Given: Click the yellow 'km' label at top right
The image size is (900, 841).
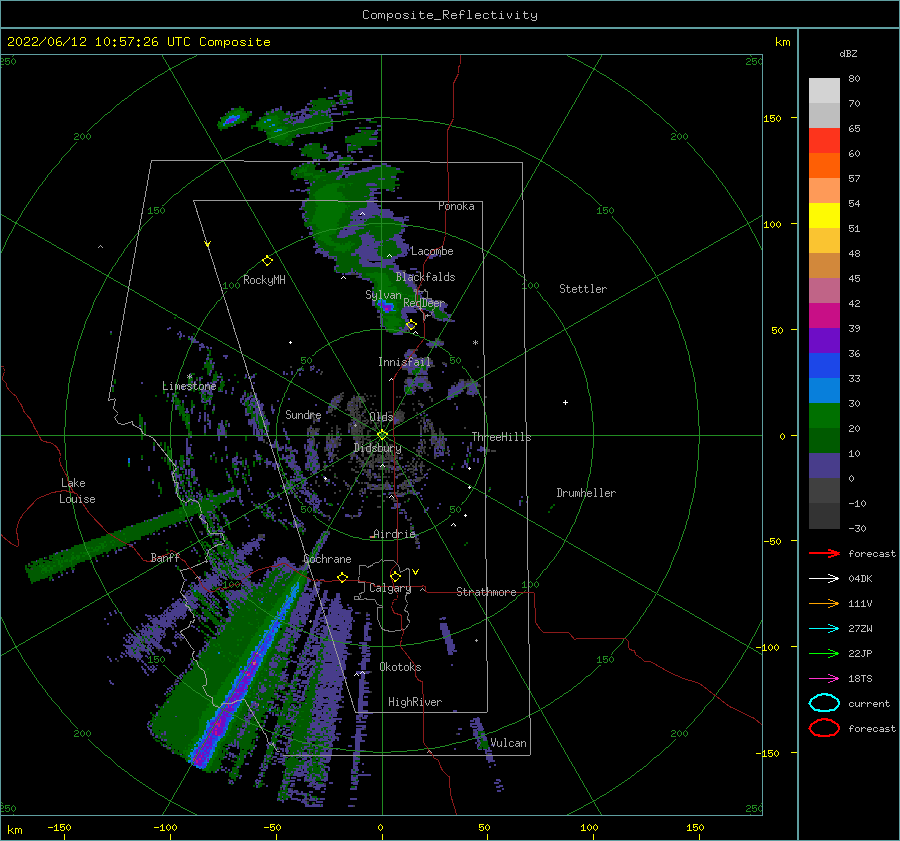Looking at the screenshot, I should point(782,42).
